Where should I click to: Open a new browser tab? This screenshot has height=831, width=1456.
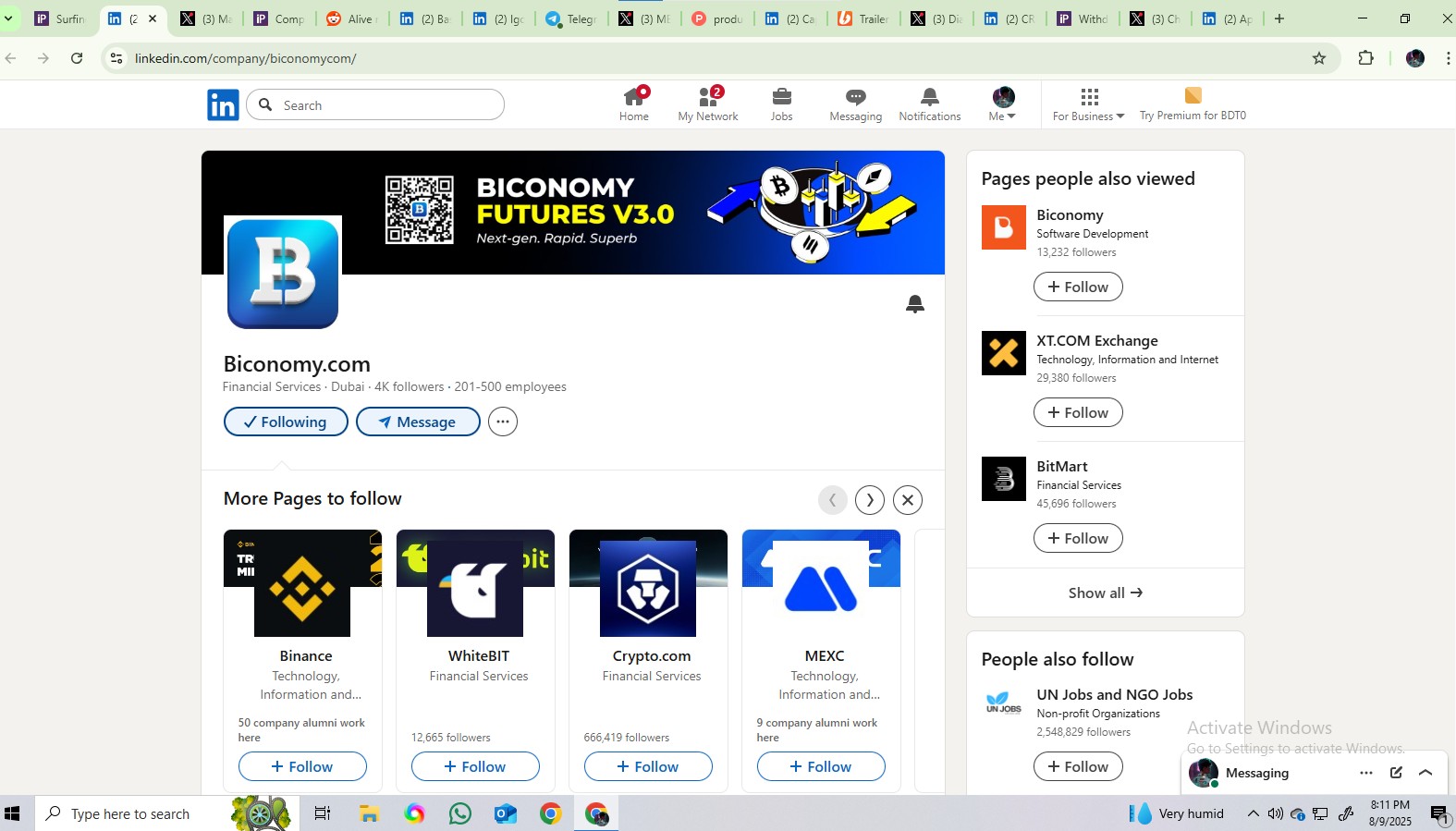(1279, 18)
